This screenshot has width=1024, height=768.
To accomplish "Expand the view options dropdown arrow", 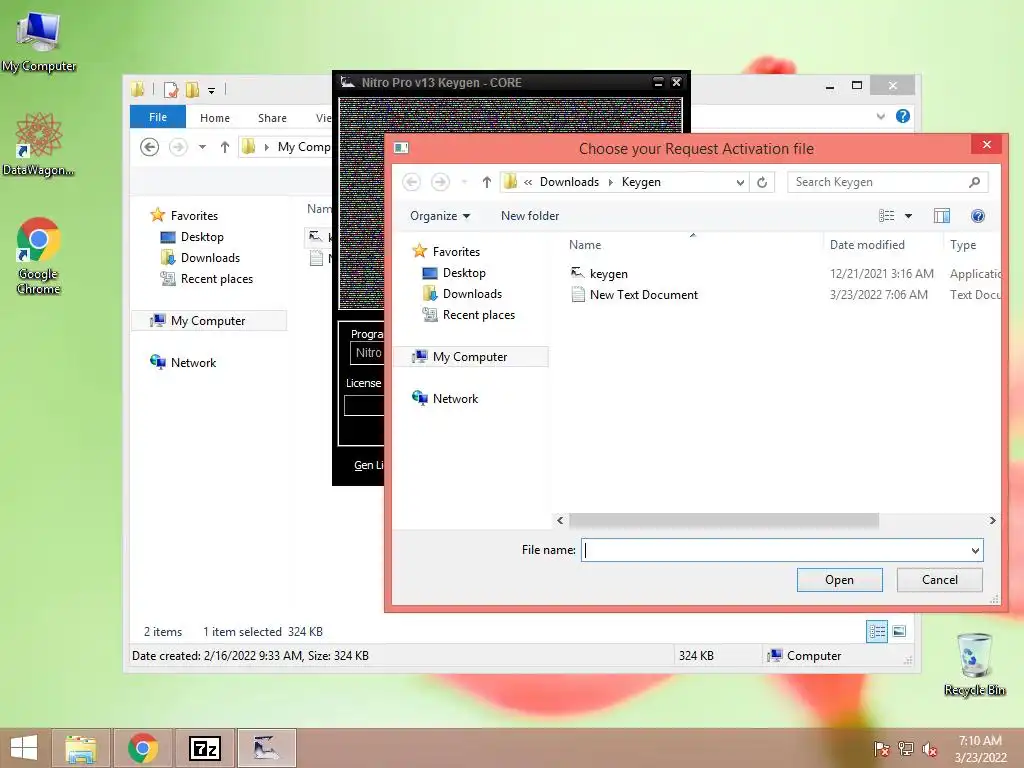I will 908,216.
